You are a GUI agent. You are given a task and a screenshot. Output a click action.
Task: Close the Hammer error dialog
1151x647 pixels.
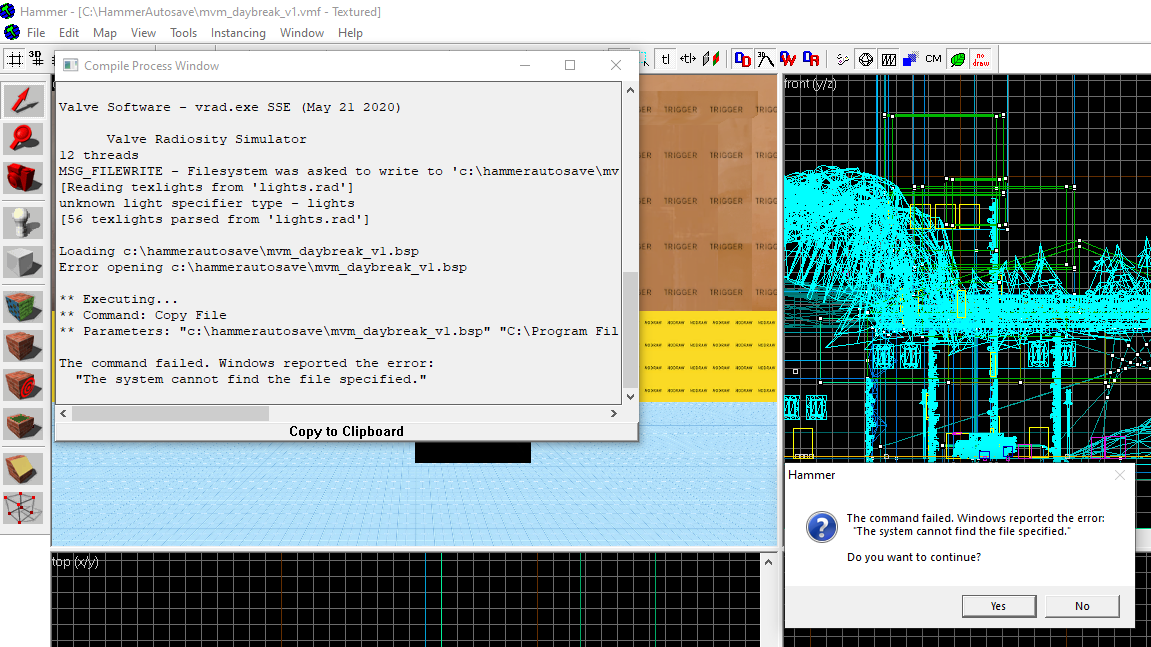(1119, 475)
